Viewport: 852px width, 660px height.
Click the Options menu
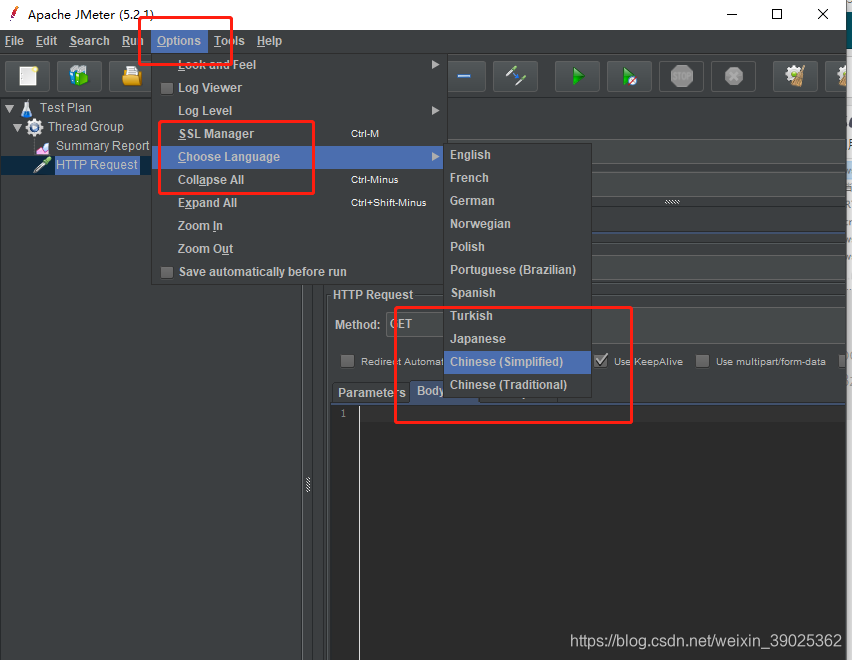179,41
